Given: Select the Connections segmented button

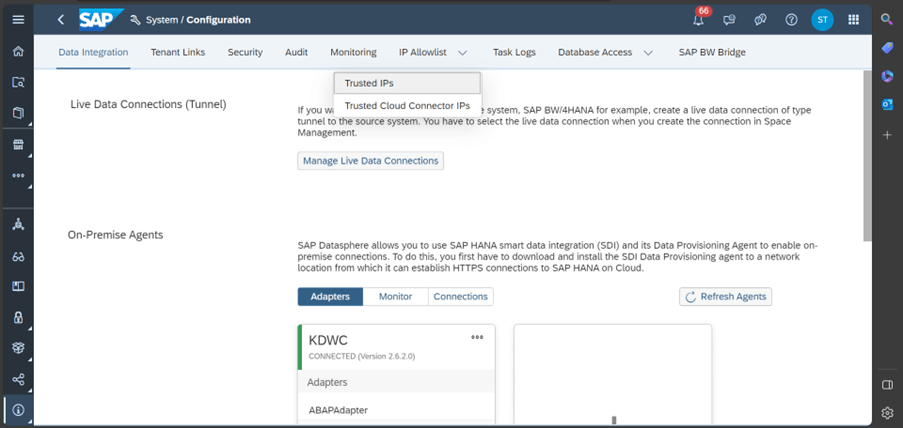Looking at the screenshot, I should (461, 297).
